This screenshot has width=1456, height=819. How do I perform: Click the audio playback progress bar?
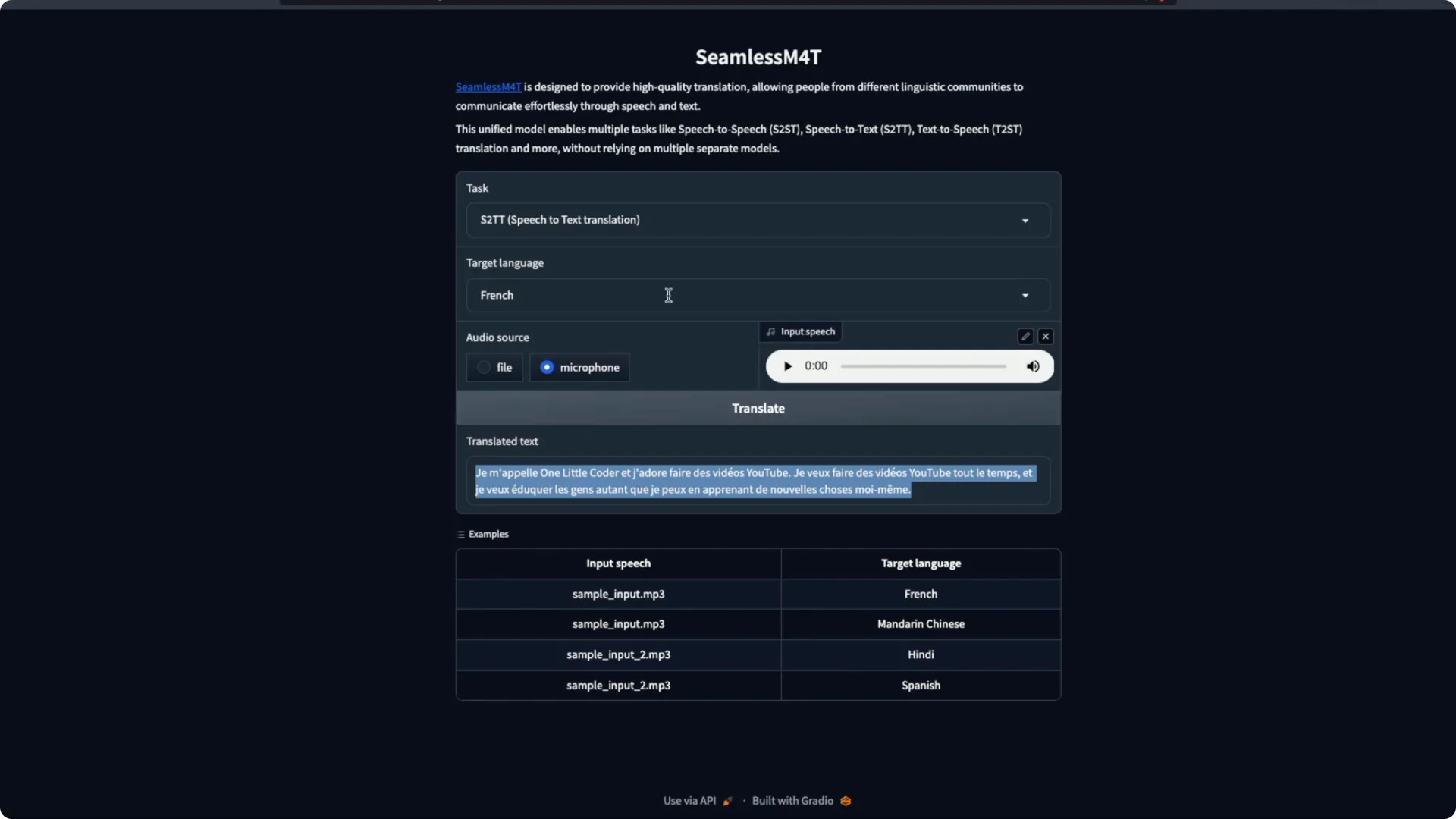[921, 366]
